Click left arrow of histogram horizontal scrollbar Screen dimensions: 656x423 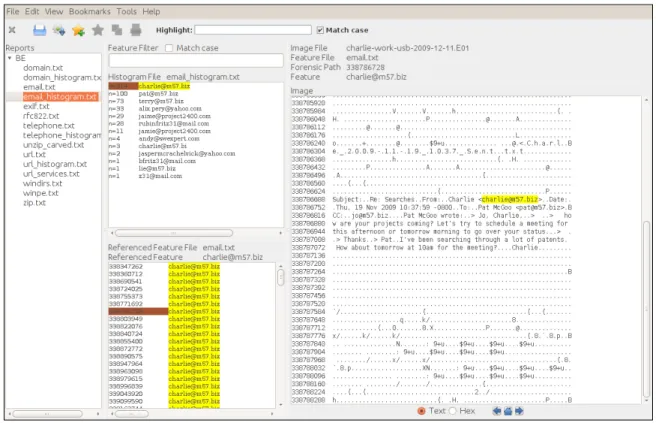point(112,233)
